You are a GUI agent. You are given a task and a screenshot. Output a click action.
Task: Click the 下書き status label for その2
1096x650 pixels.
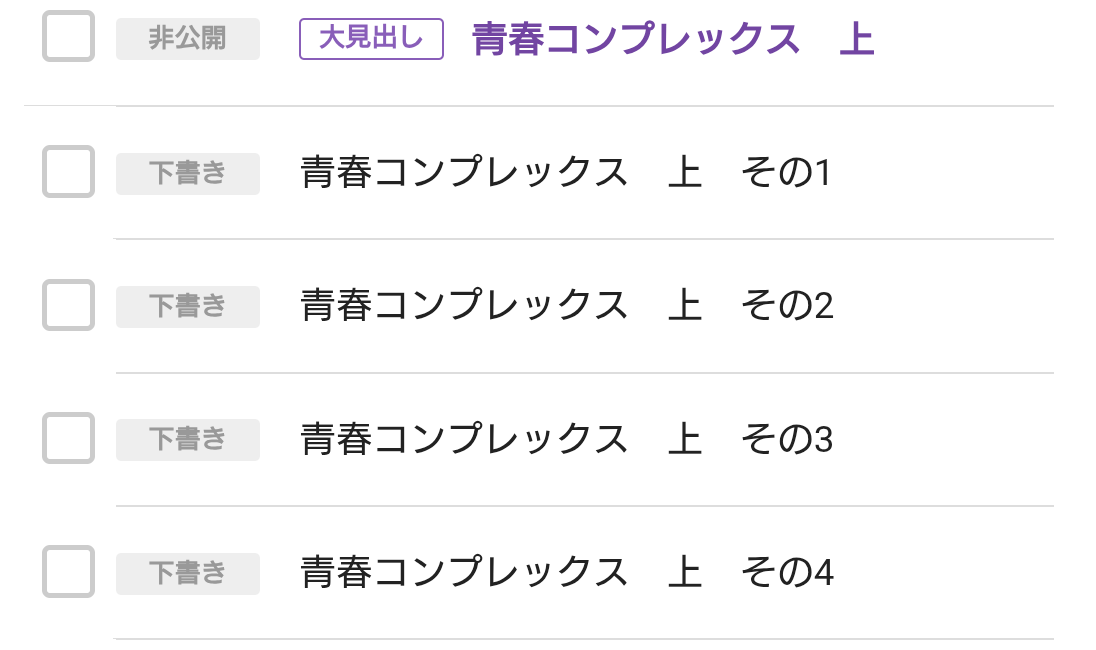188,306
